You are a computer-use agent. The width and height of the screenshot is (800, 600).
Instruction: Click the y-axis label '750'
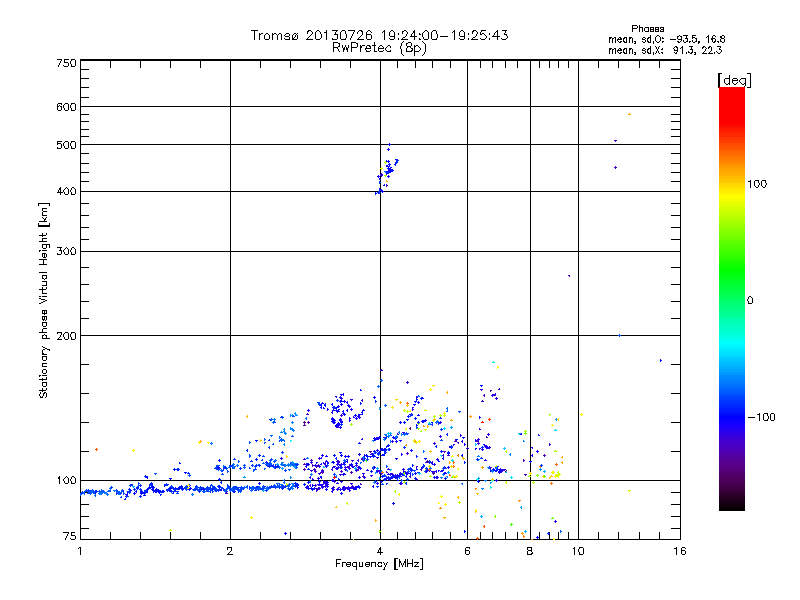point(66,63)
